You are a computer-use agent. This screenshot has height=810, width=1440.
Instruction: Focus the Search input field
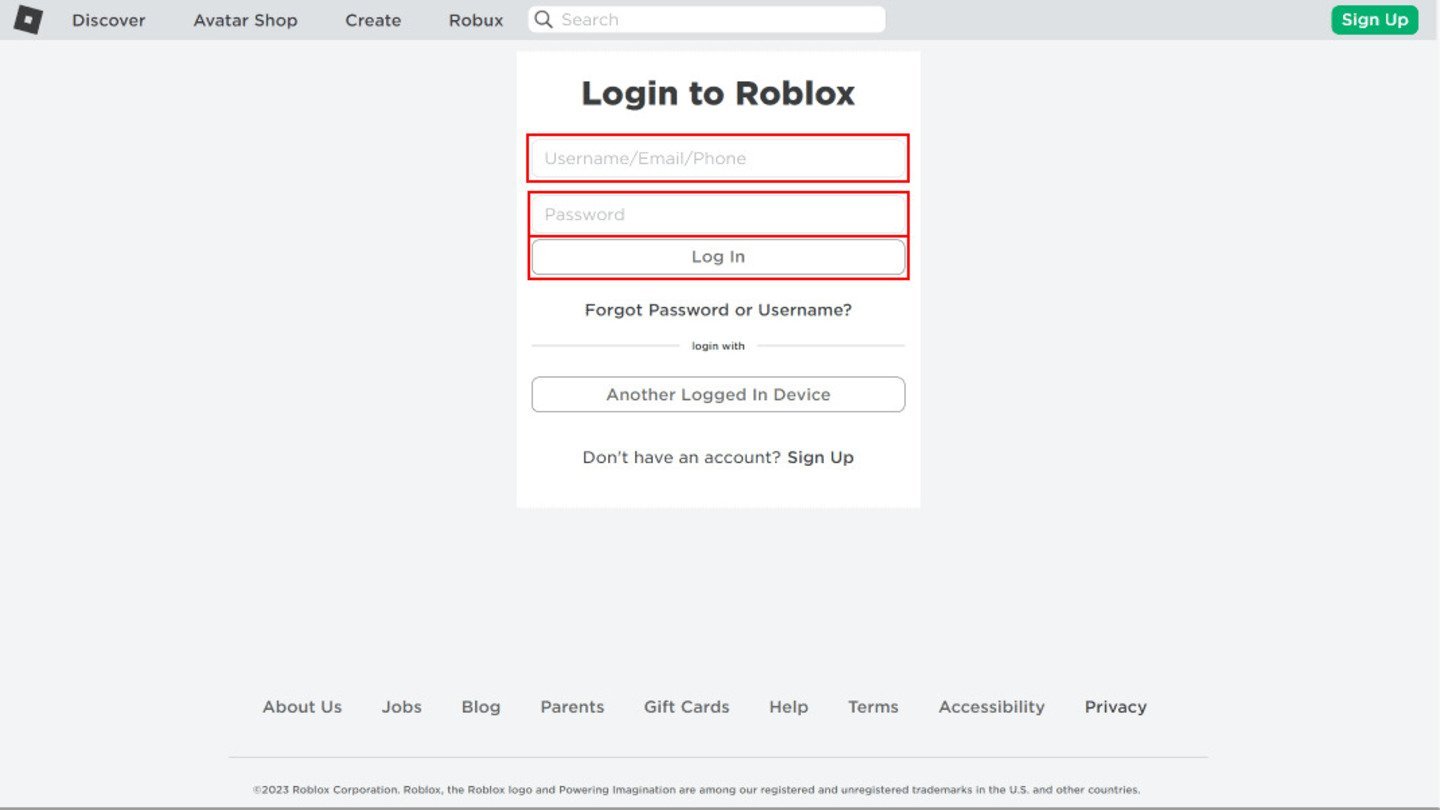tap(707, 20)
